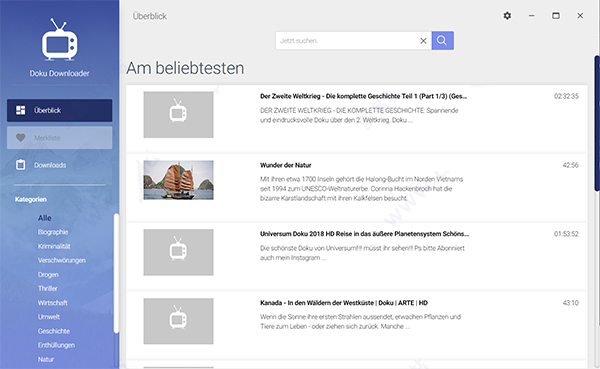Screen dimensions: 600x369
Task: Select the Biographie category
Action: 53,232
